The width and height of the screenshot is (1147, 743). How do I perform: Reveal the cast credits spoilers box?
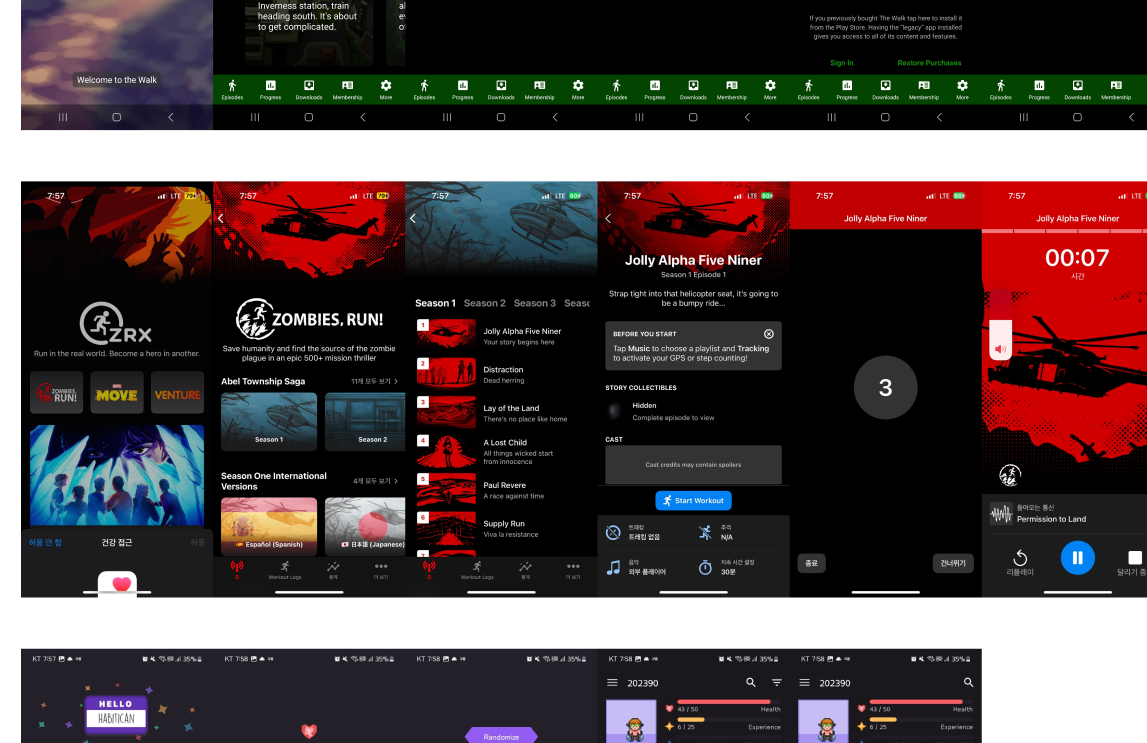click(693, 464)
